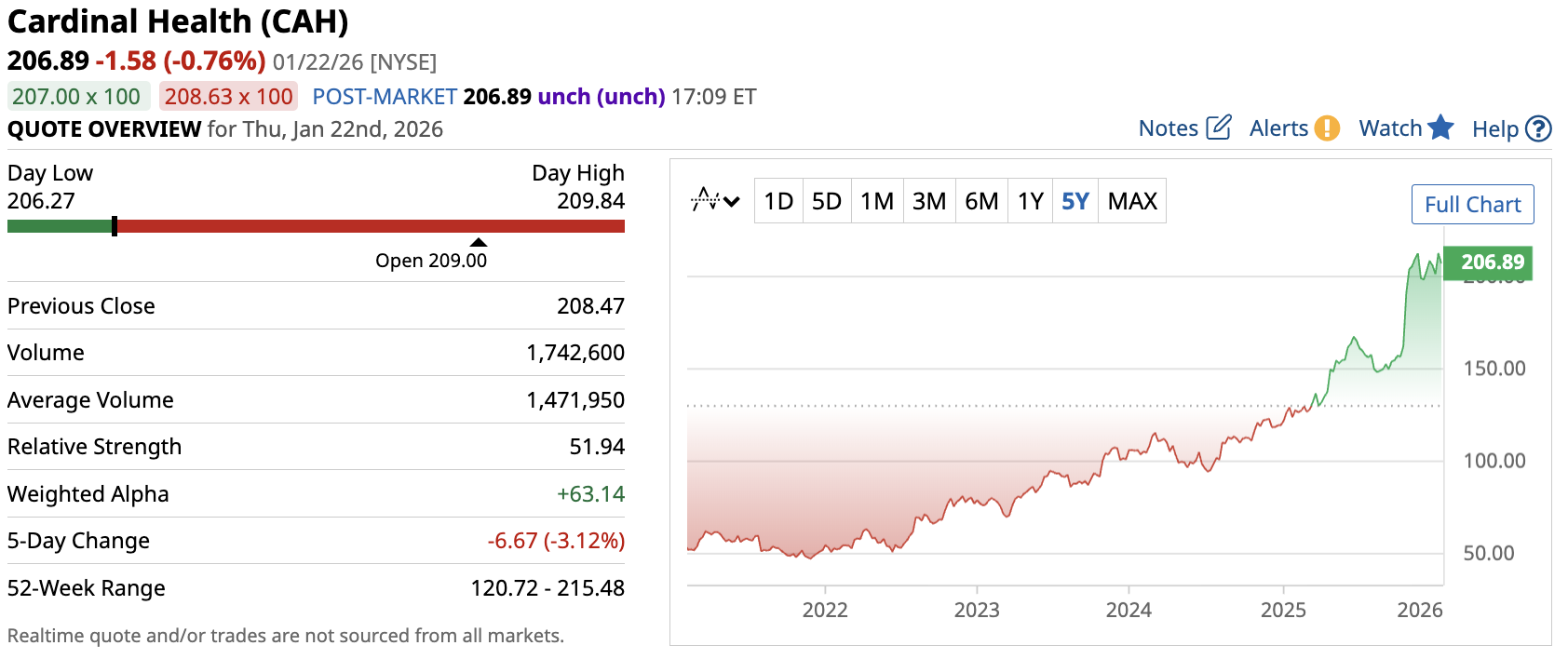Viewport: 1568px width, 659px height.
Task: Select the 1Y chart range
Action: 1031,201
